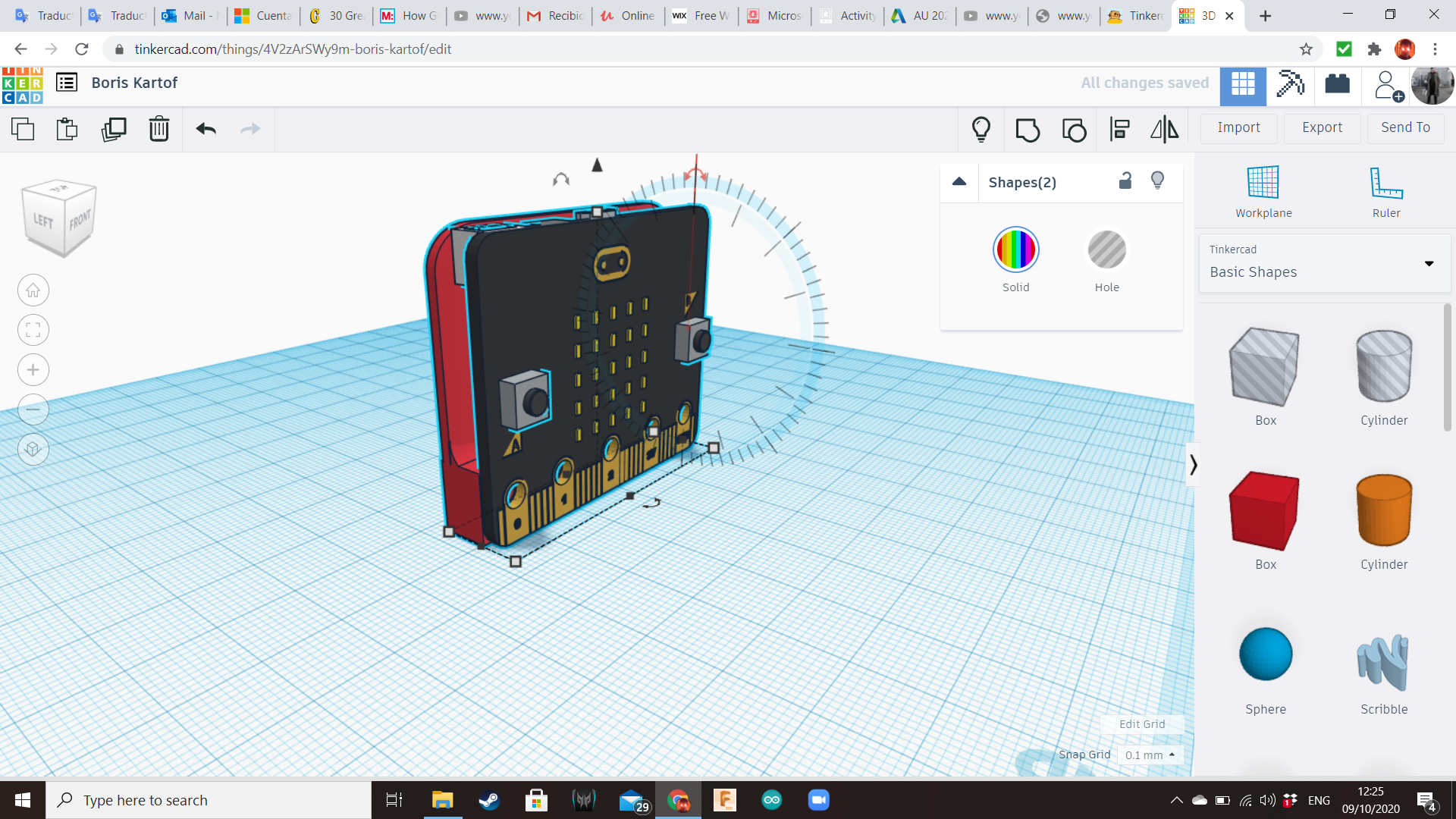Delete the selected shape

click(x=158, y=129)
